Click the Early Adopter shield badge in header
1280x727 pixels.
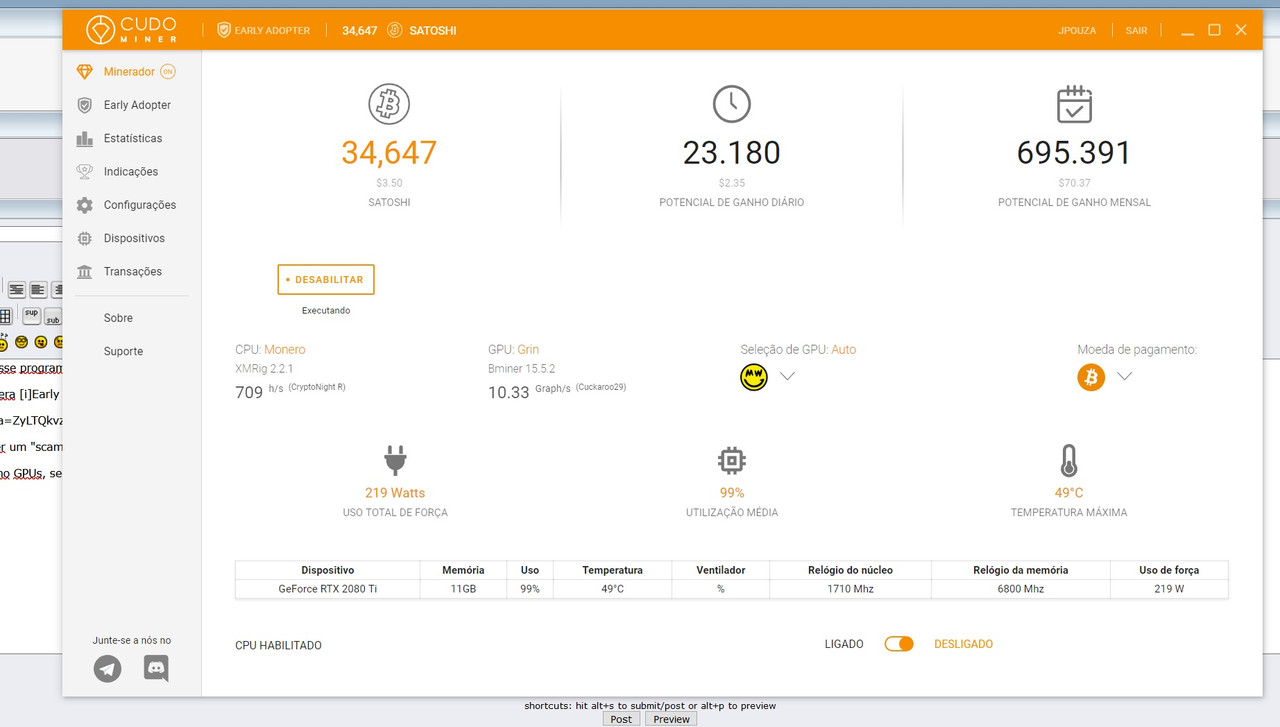pos(224,30)
